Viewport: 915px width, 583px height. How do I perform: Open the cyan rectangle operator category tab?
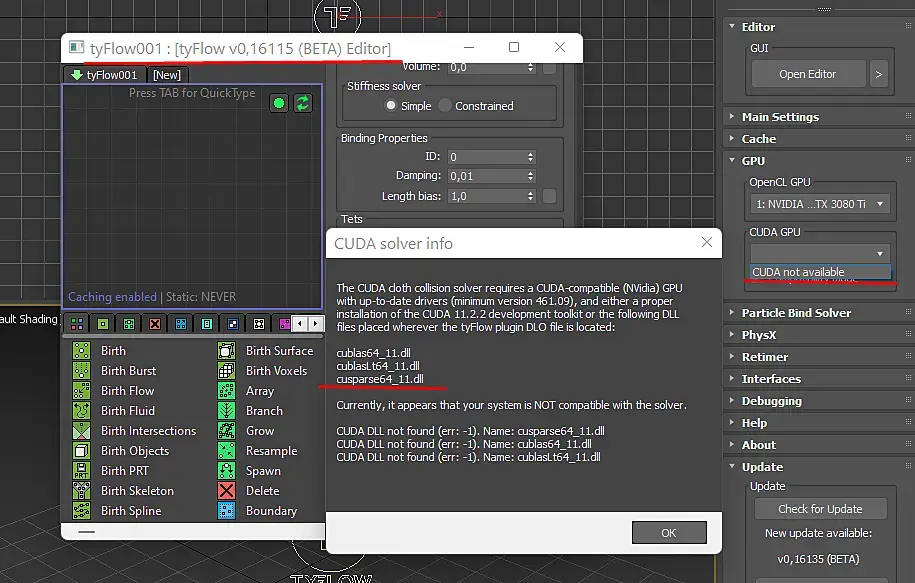point(207,324)
